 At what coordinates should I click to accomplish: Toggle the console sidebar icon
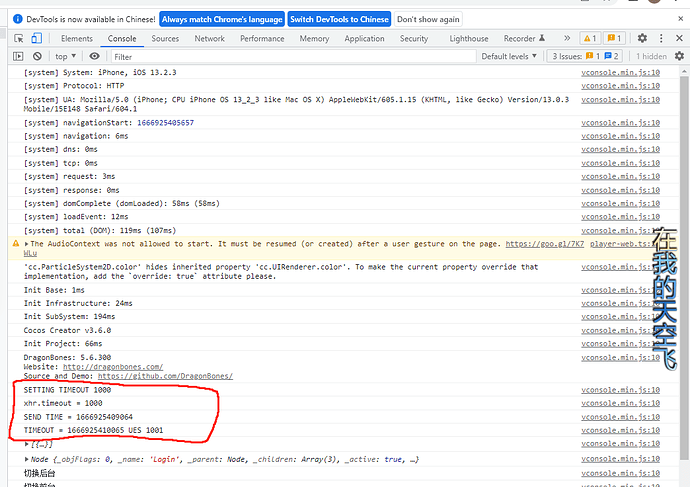[18, 56]
